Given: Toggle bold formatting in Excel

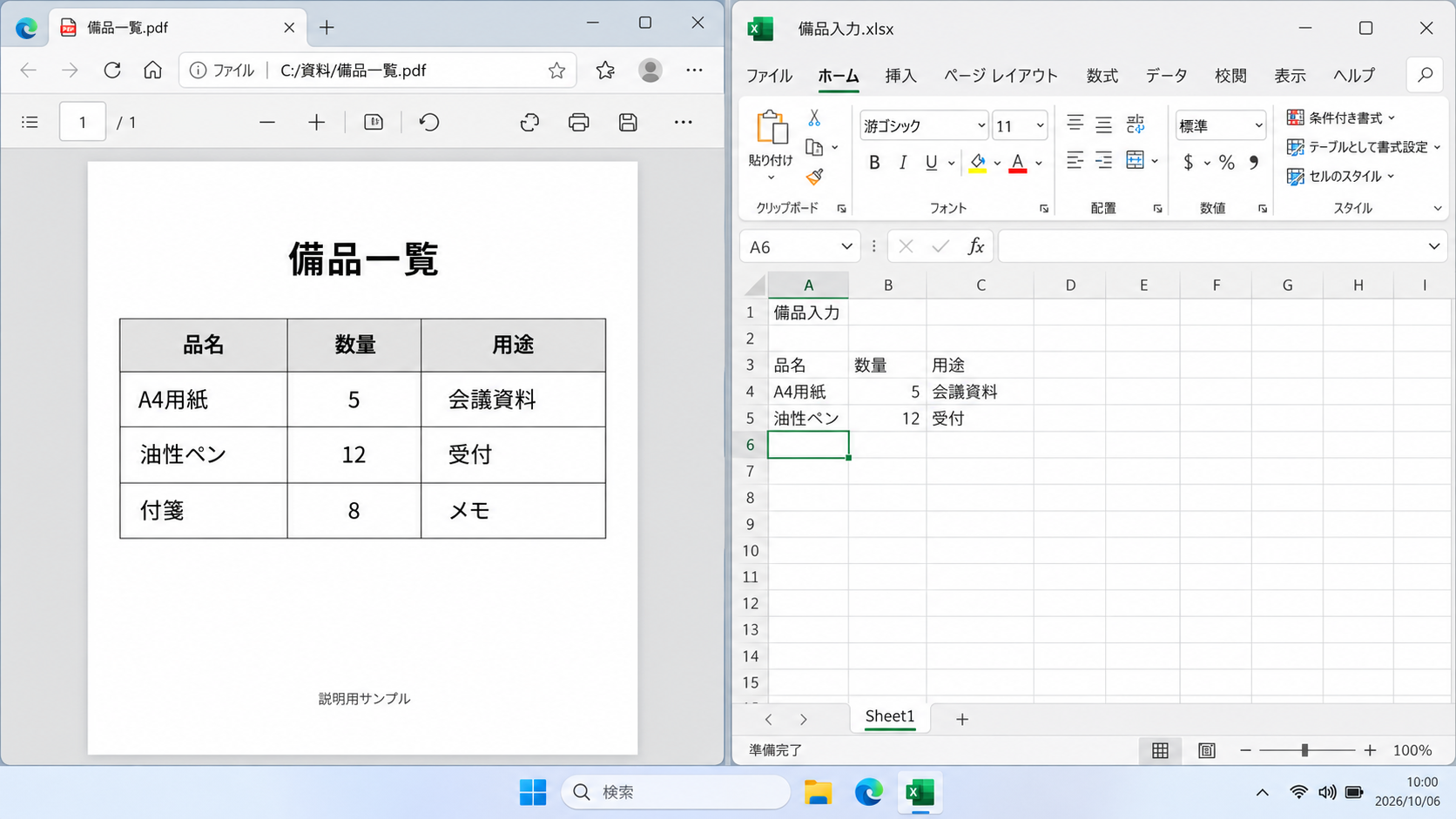Looking at the screenshot, I should [x=874, y=163].
